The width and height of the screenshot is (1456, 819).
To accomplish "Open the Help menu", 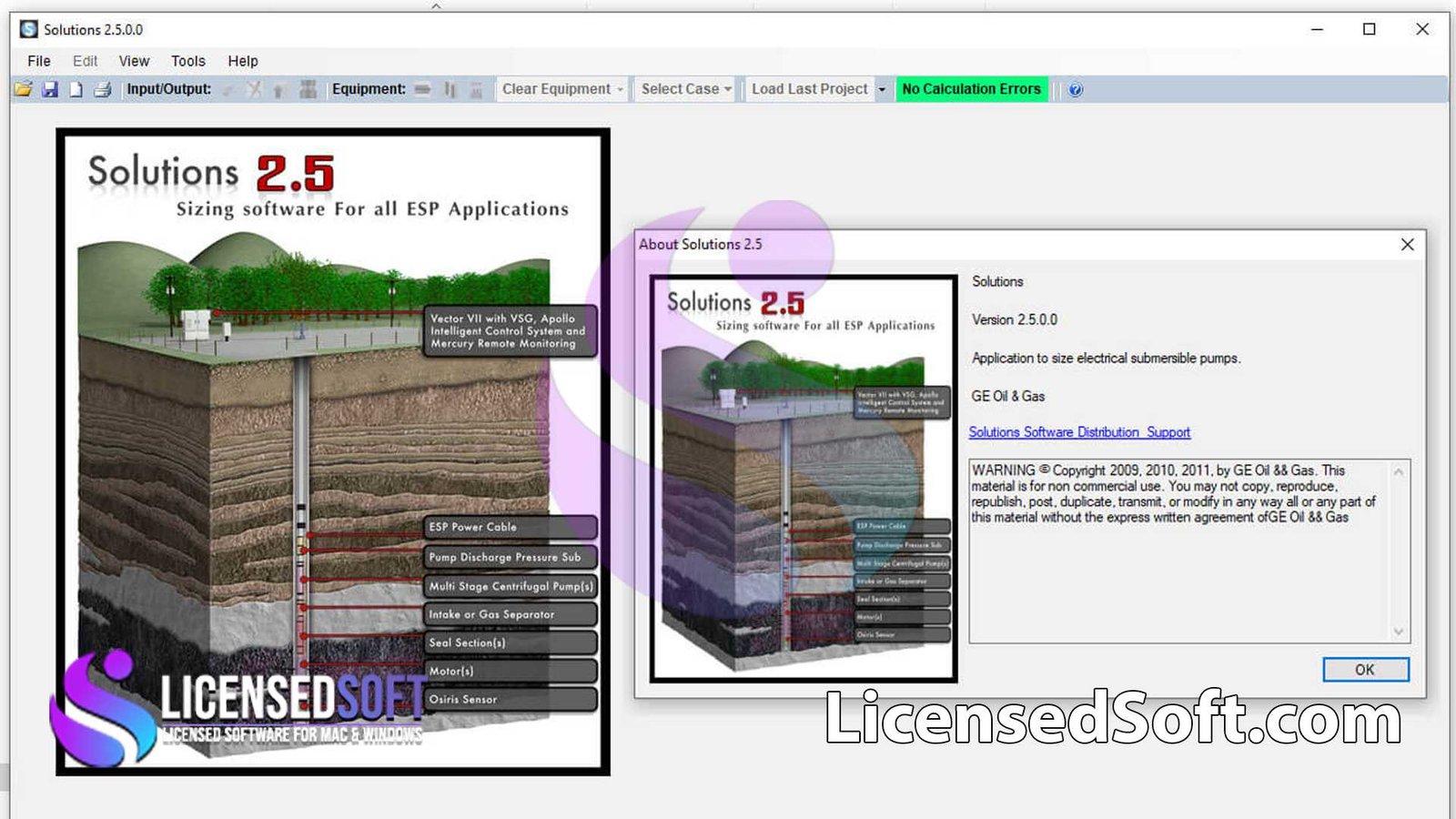I will click(243, 61).
